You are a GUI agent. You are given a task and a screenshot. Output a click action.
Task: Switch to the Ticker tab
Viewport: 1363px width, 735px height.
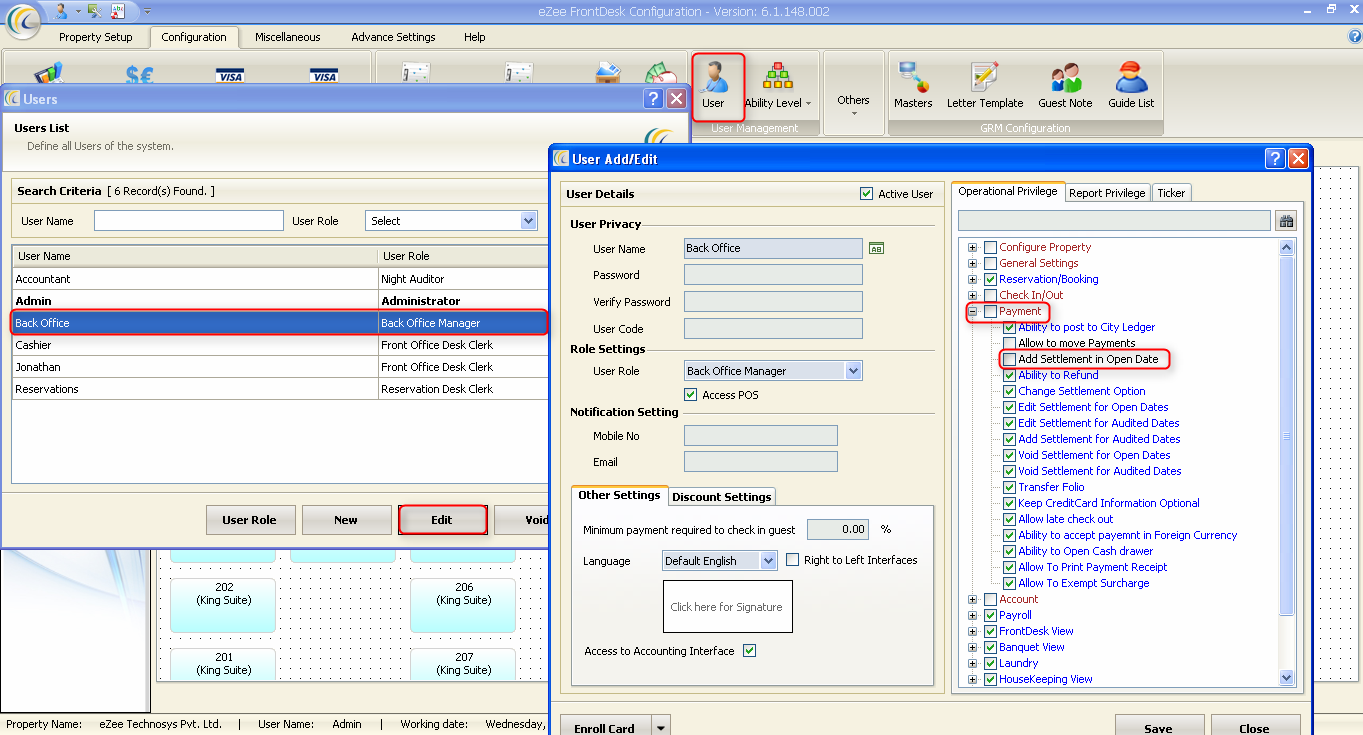[x=1171, y=193]
